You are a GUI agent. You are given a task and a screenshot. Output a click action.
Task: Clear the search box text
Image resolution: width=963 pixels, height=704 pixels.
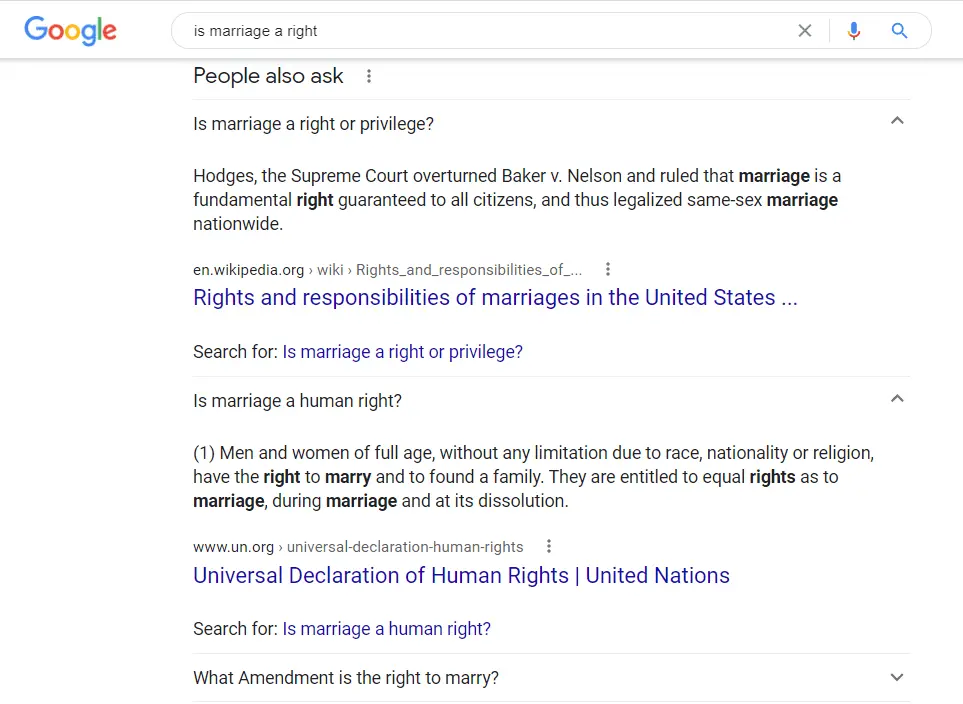pos(805,31)
